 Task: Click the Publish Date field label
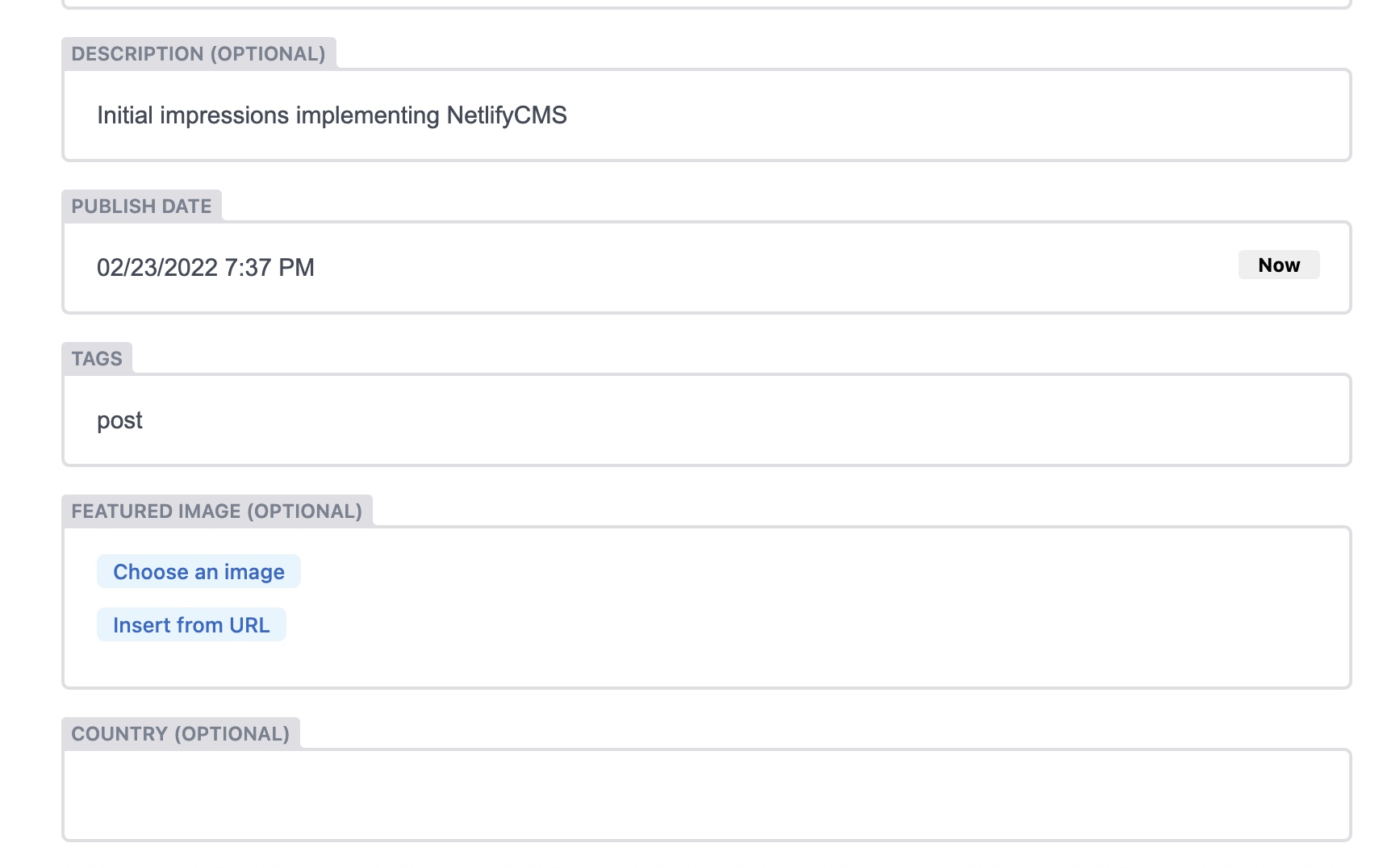pyautogui.click(x=141, y=207)
